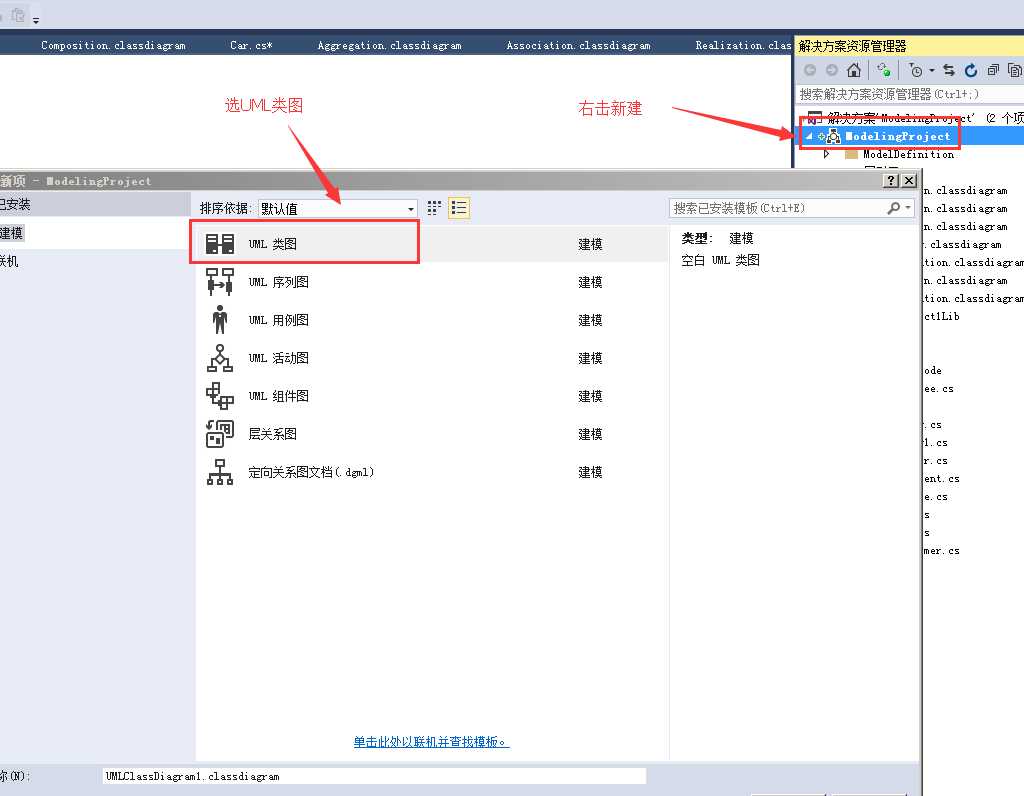Open the dropdown arrow beside the clock icon
This screenshot has width=1024, height=796.
[931, 70]
